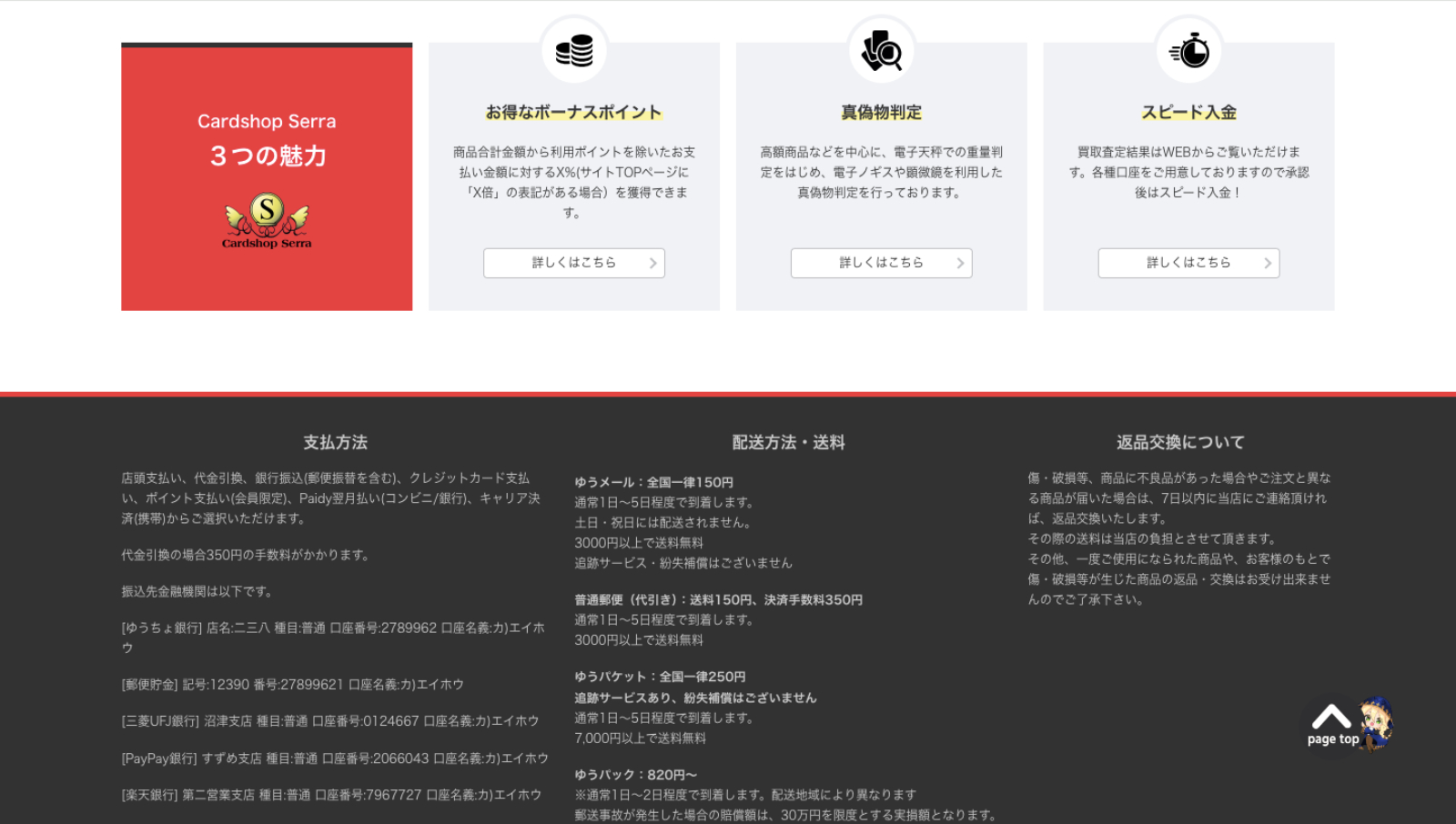Click the 支払方法 footer heading

tap(335, 442)
